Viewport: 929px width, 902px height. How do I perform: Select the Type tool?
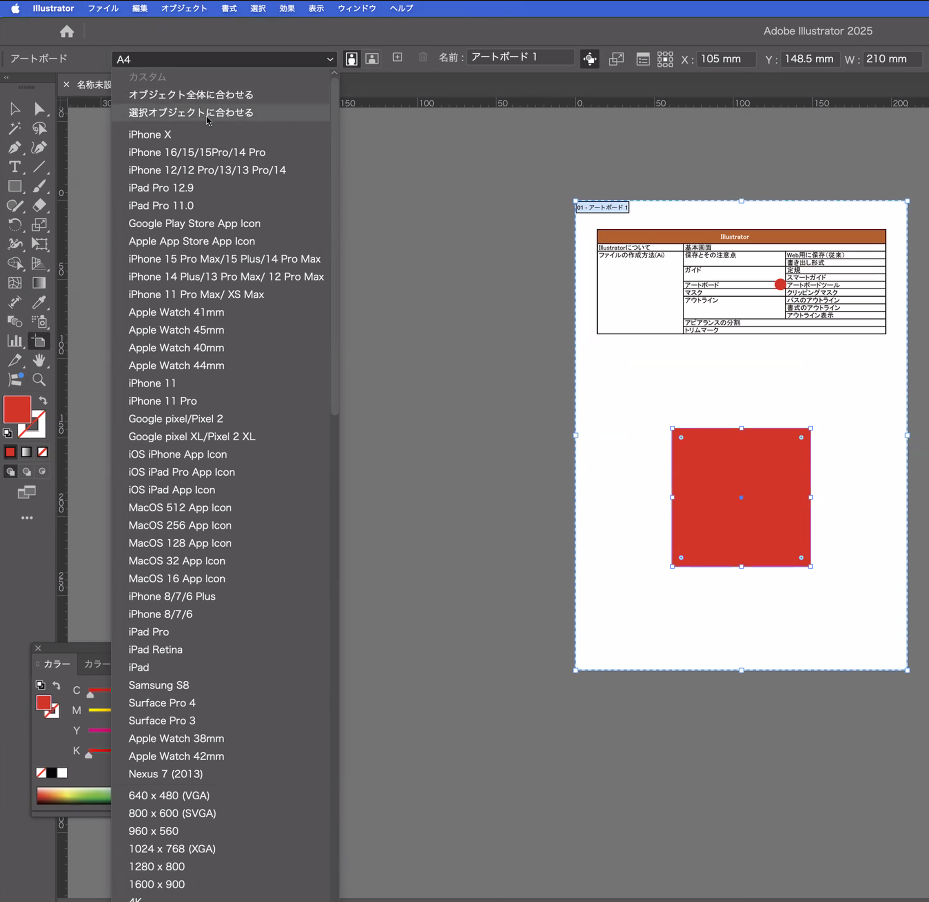pyautogui.click(x=15, y=167)
